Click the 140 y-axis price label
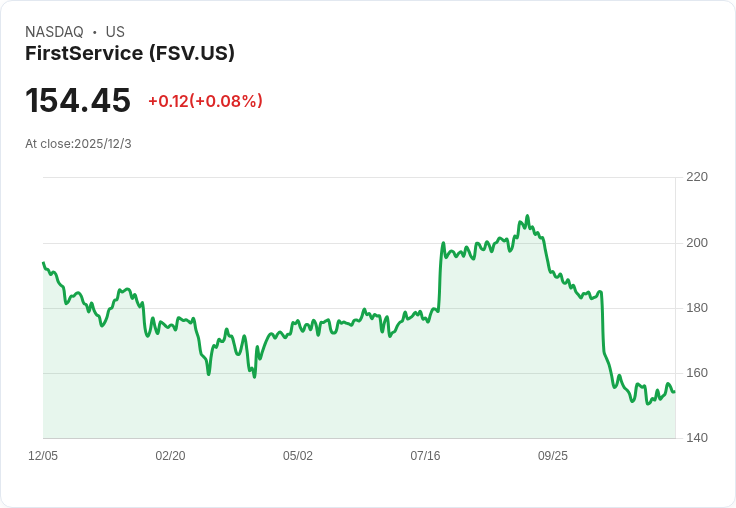This screenshot has width=736, height=508. (697, 438)
